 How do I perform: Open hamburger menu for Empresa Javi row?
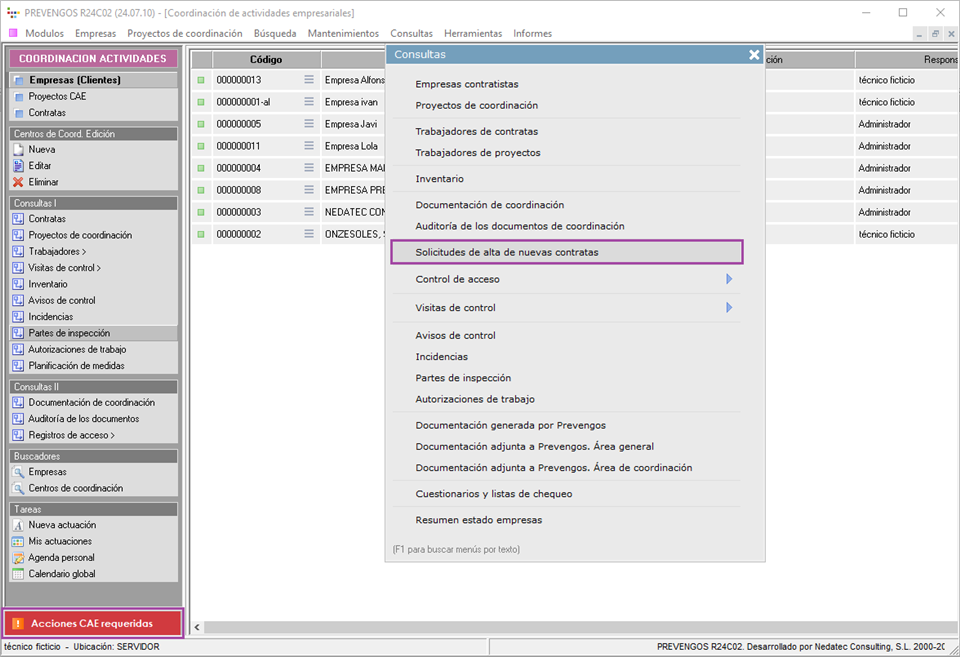click(309, 124)
